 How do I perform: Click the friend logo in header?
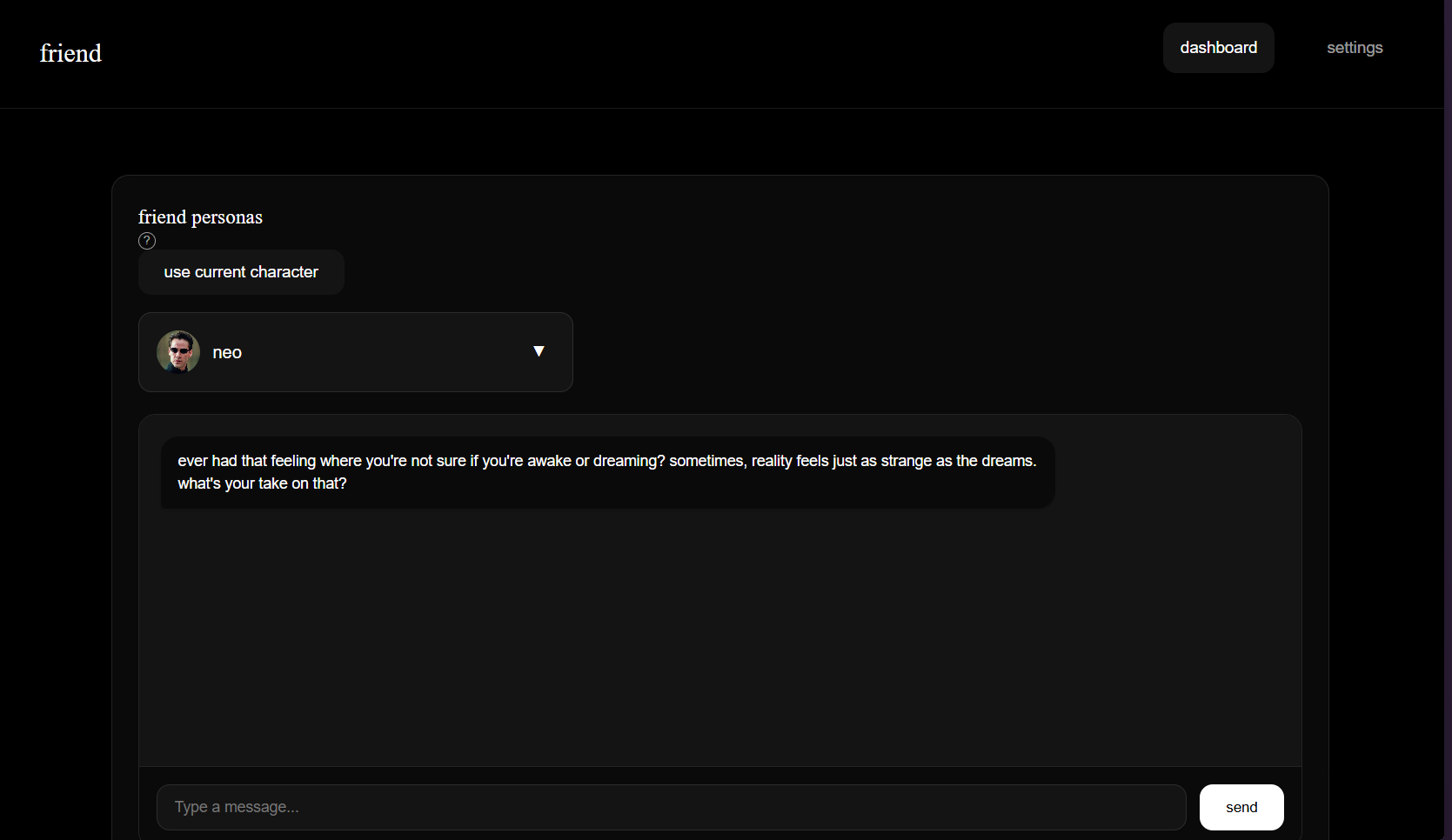tap(70, 53)
